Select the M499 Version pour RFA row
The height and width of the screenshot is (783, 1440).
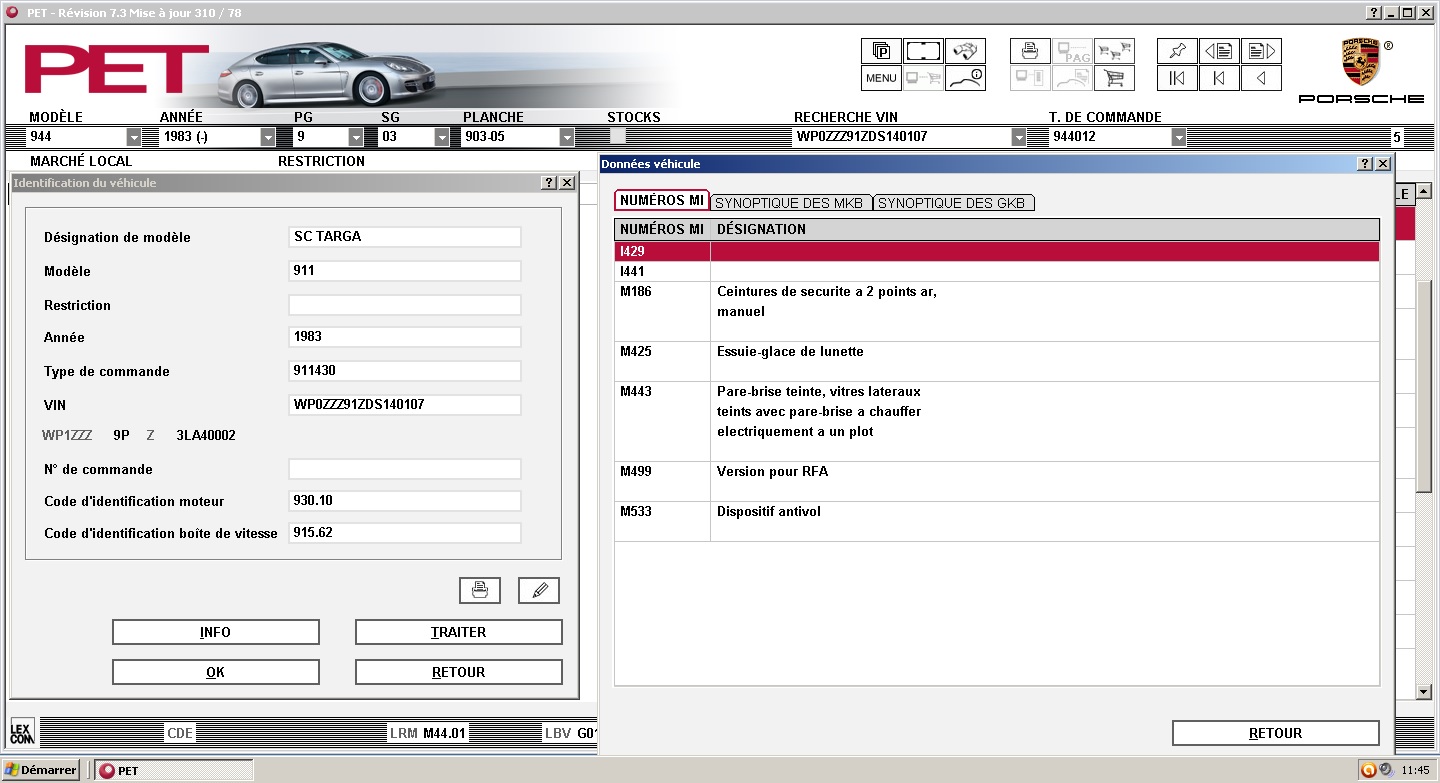click(x=997, y=482)
